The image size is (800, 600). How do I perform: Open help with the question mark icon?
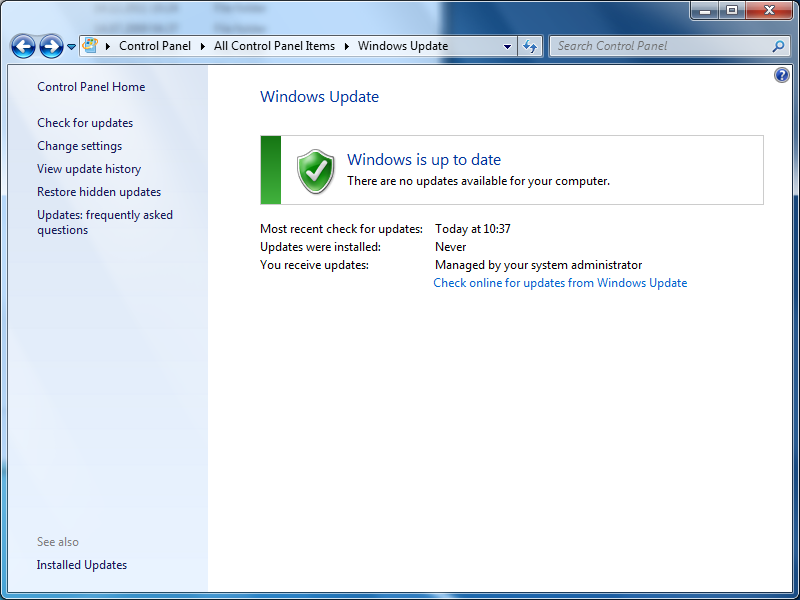(x=782, y=76)
